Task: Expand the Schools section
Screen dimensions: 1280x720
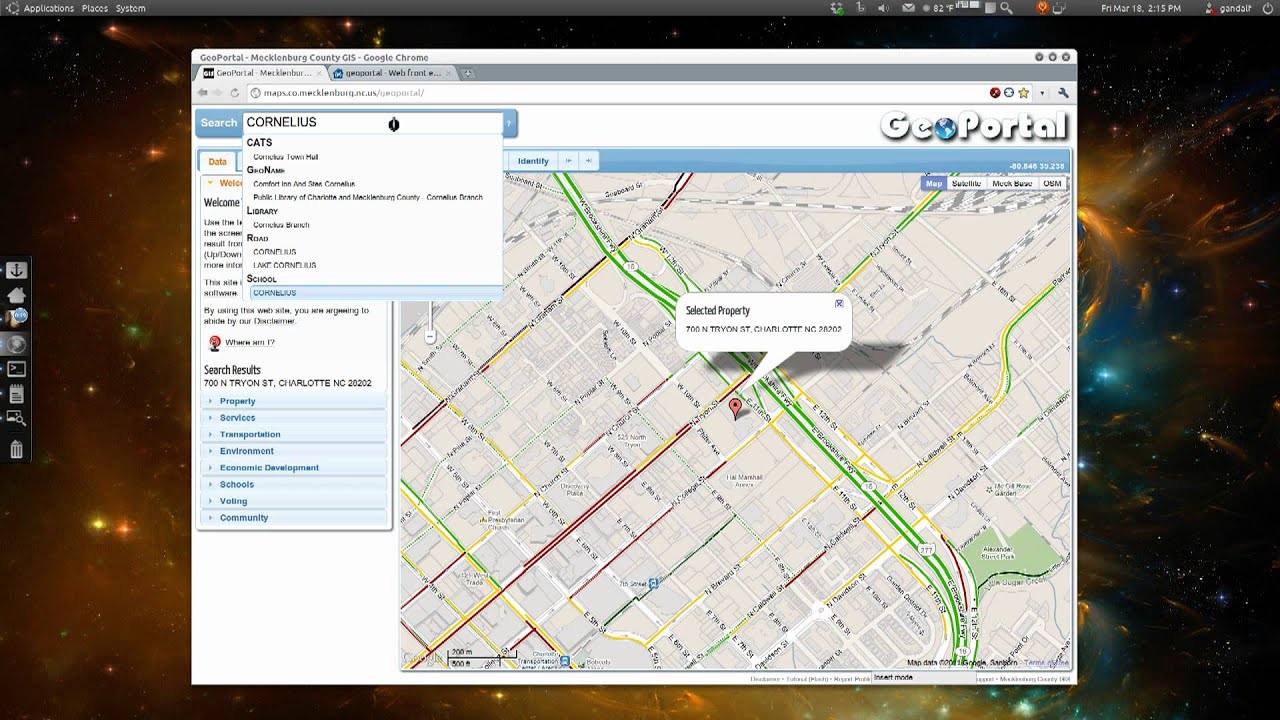Action: (x=293, y=484)
